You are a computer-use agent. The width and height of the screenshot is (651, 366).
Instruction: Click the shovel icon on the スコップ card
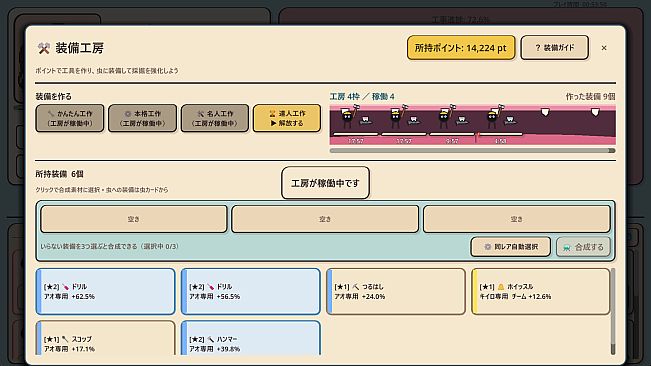click(65, 339)
